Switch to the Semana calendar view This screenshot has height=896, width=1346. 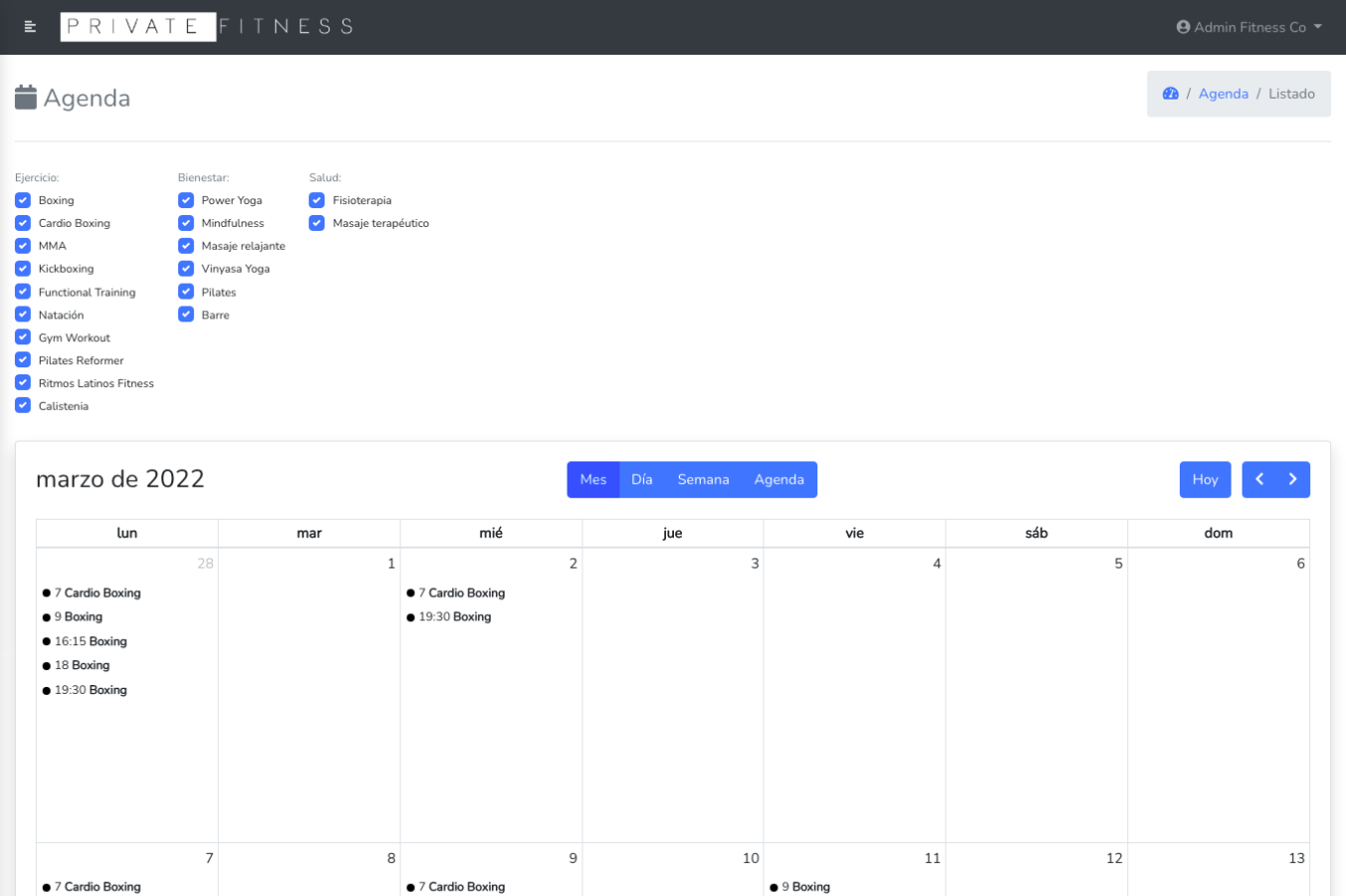click(x=703, y=479)
